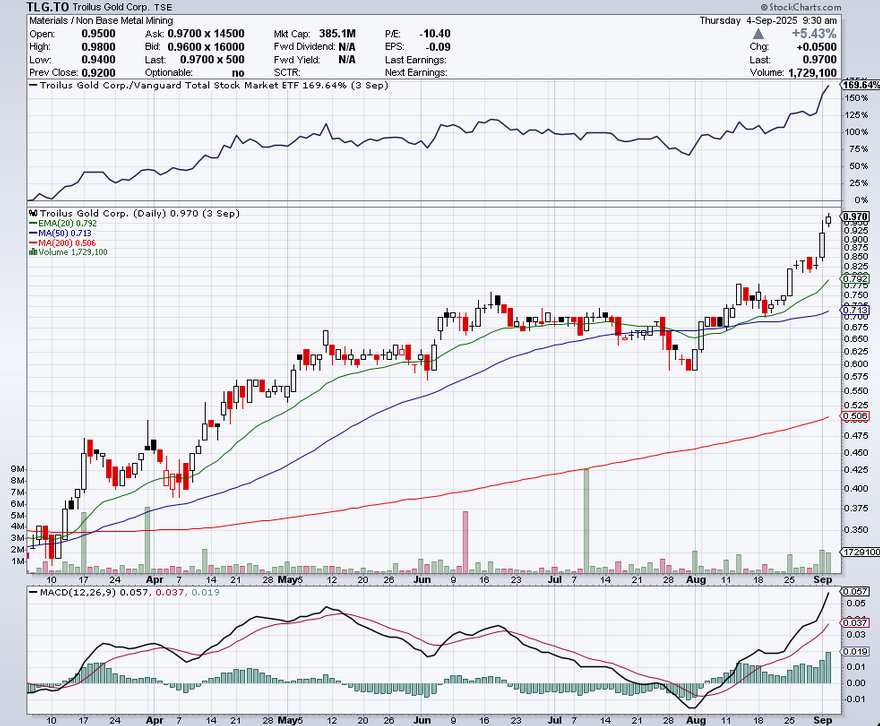Click the 169.64% relative strength axis flag
The height and width of the screenshot is (726, 880).
[x=860, y=85]
